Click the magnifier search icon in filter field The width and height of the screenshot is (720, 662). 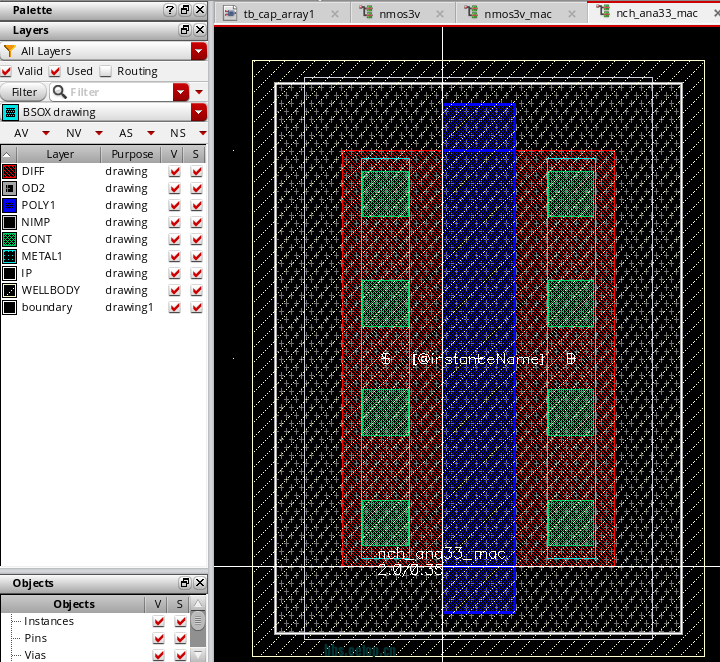tap(60, 92)
